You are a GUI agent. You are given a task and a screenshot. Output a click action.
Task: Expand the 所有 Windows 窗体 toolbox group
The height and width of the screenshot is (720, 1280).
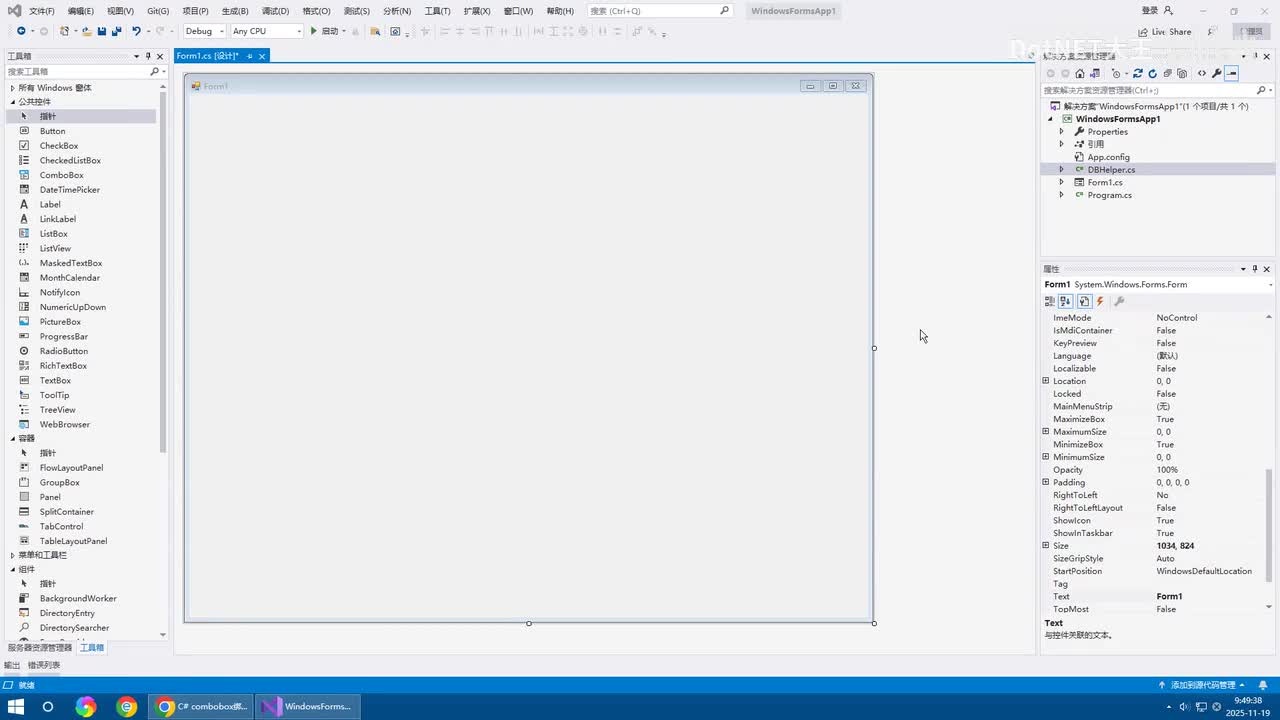[13, 88]
